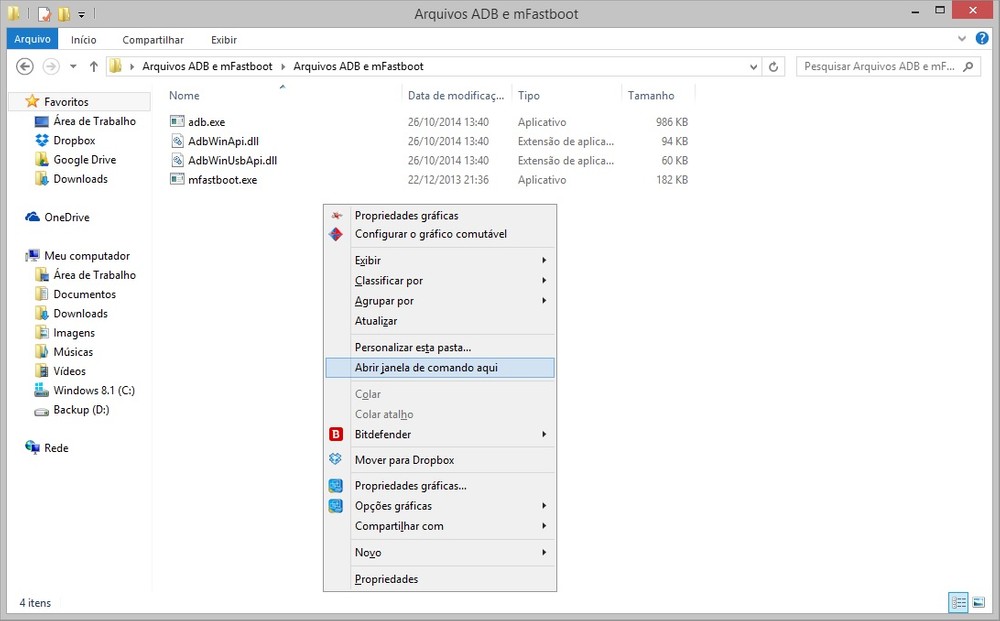The width and height of the screenshot is (1000, 621).
Task: Click the search box for Arquivos ADB
Action: pyautogui.click(x=878, y=67)
